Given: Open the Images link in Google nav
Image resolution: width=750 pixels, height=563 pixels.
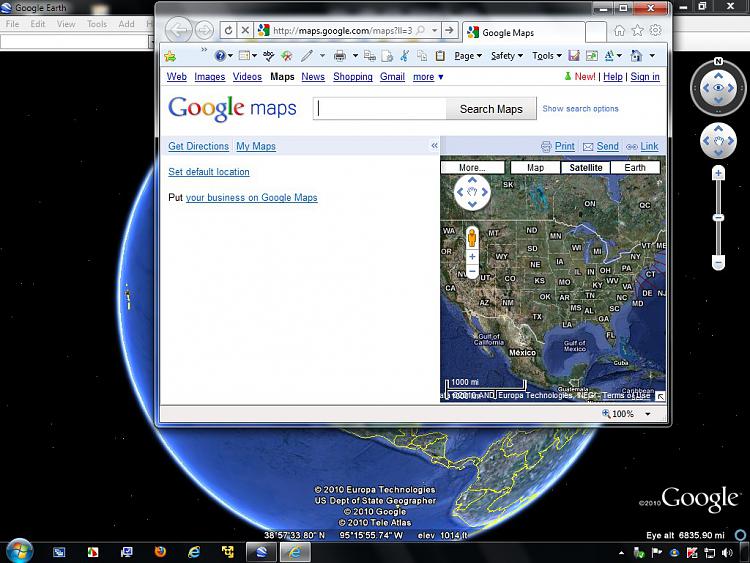Looking at the screenshot, I should point(210,77).
